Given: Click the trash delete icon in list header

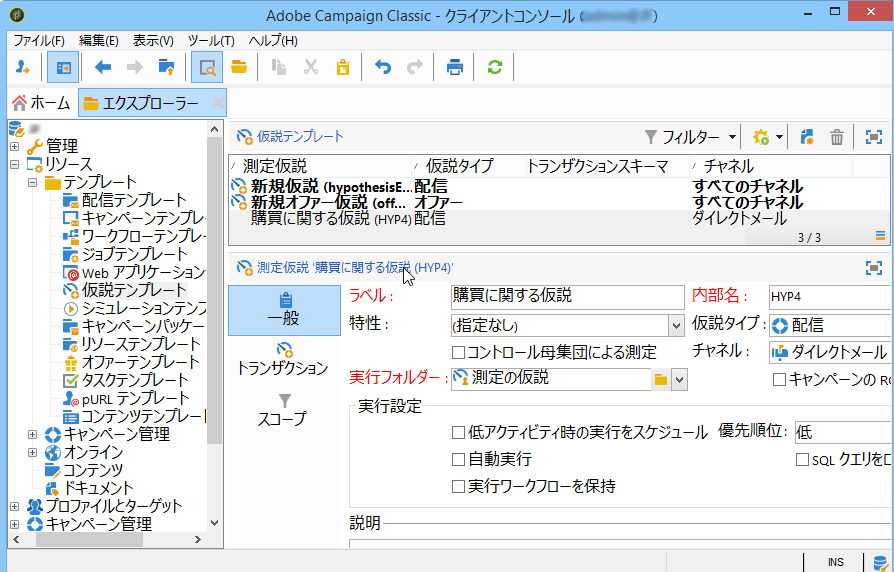Looking at the screenshot, I should (x=836, y=137).
